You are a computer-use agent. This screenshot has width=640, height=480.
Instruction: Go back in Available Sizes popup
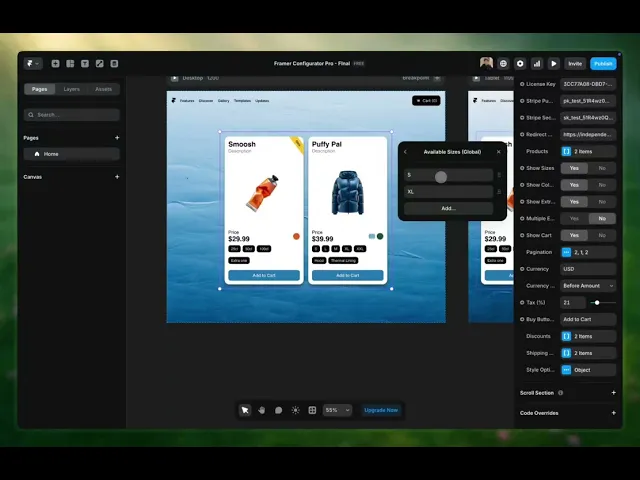click(405, 152)
